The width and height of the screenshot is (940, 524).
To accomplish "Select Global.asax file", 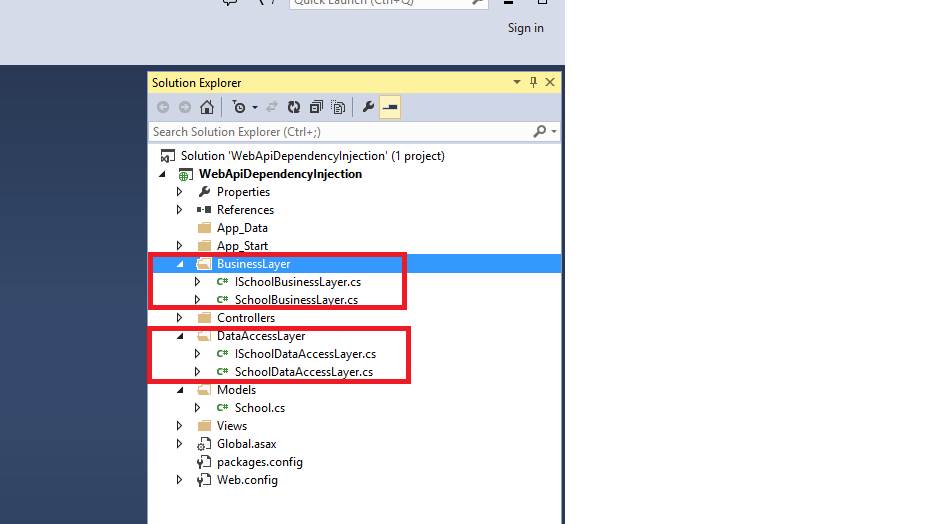I will pyautogui.click(x=246, y=444).
